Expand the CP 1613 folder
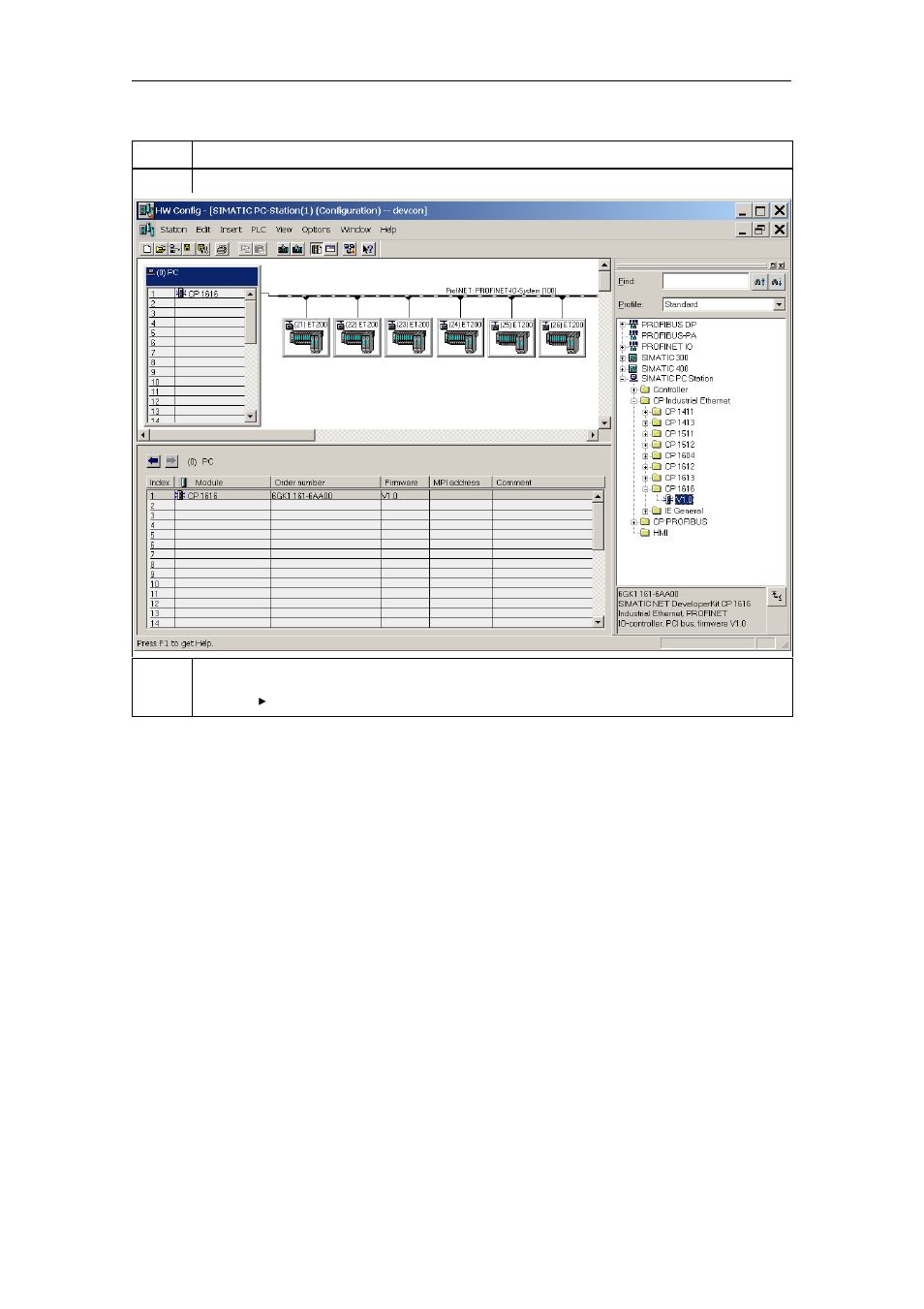924x1309 pixels. [x=646, y=479]
